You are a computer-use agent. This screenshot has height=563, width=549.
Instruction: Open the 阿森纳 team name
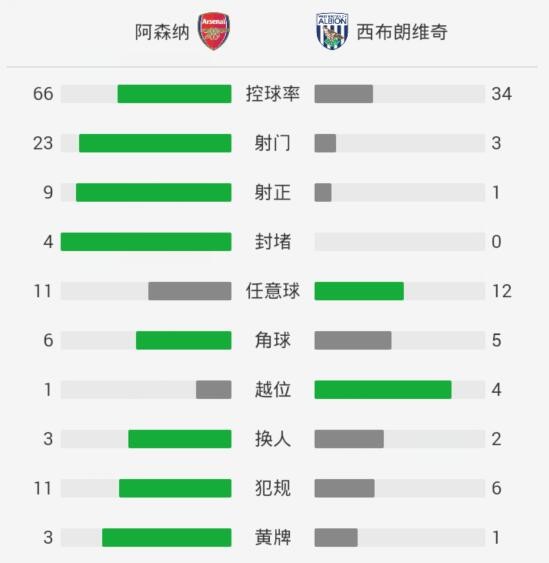(x=162, y=32)
